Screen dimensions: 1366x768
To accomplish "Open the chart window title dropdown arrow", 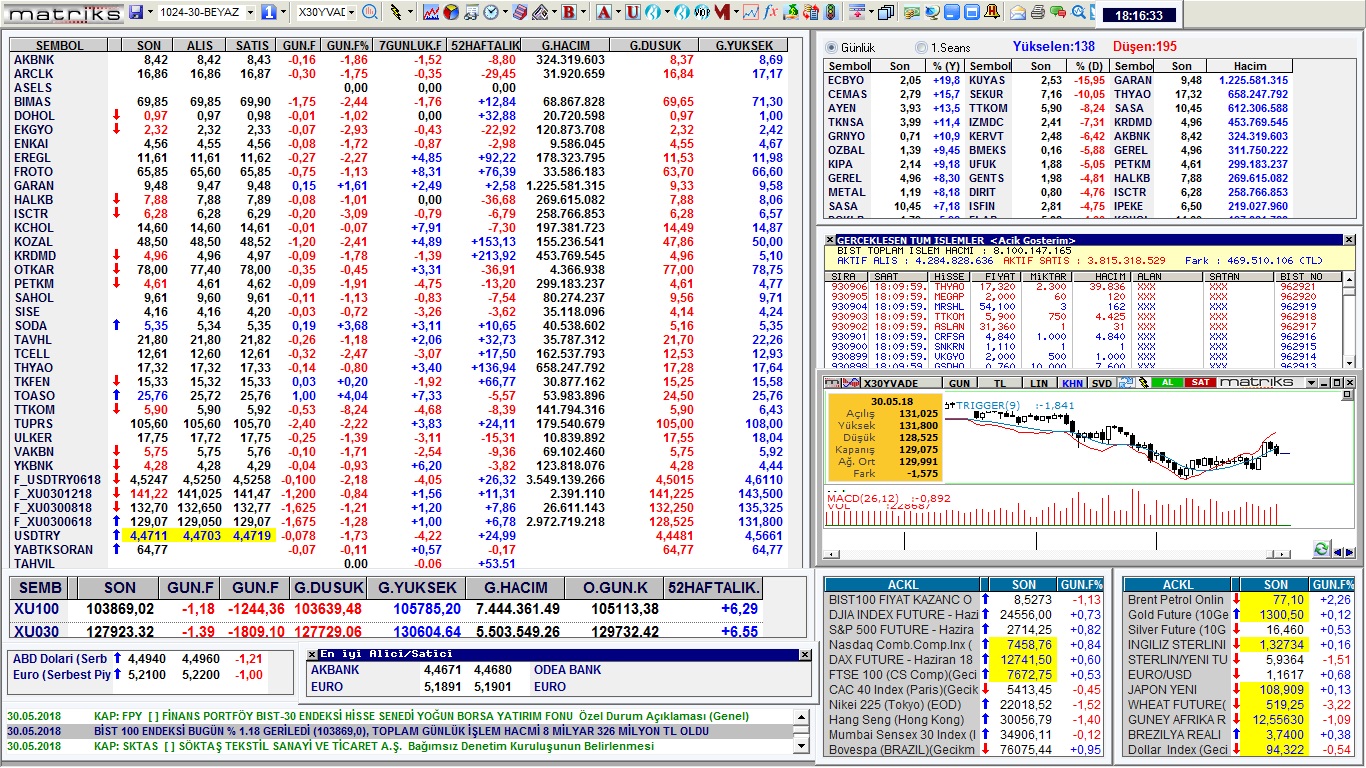I will click(1310, 383).
